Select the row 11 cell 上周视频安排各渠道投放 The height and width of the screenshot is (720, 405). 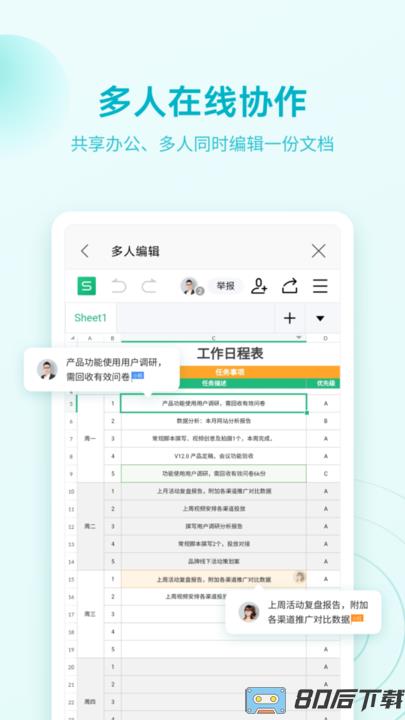(214, 509)
